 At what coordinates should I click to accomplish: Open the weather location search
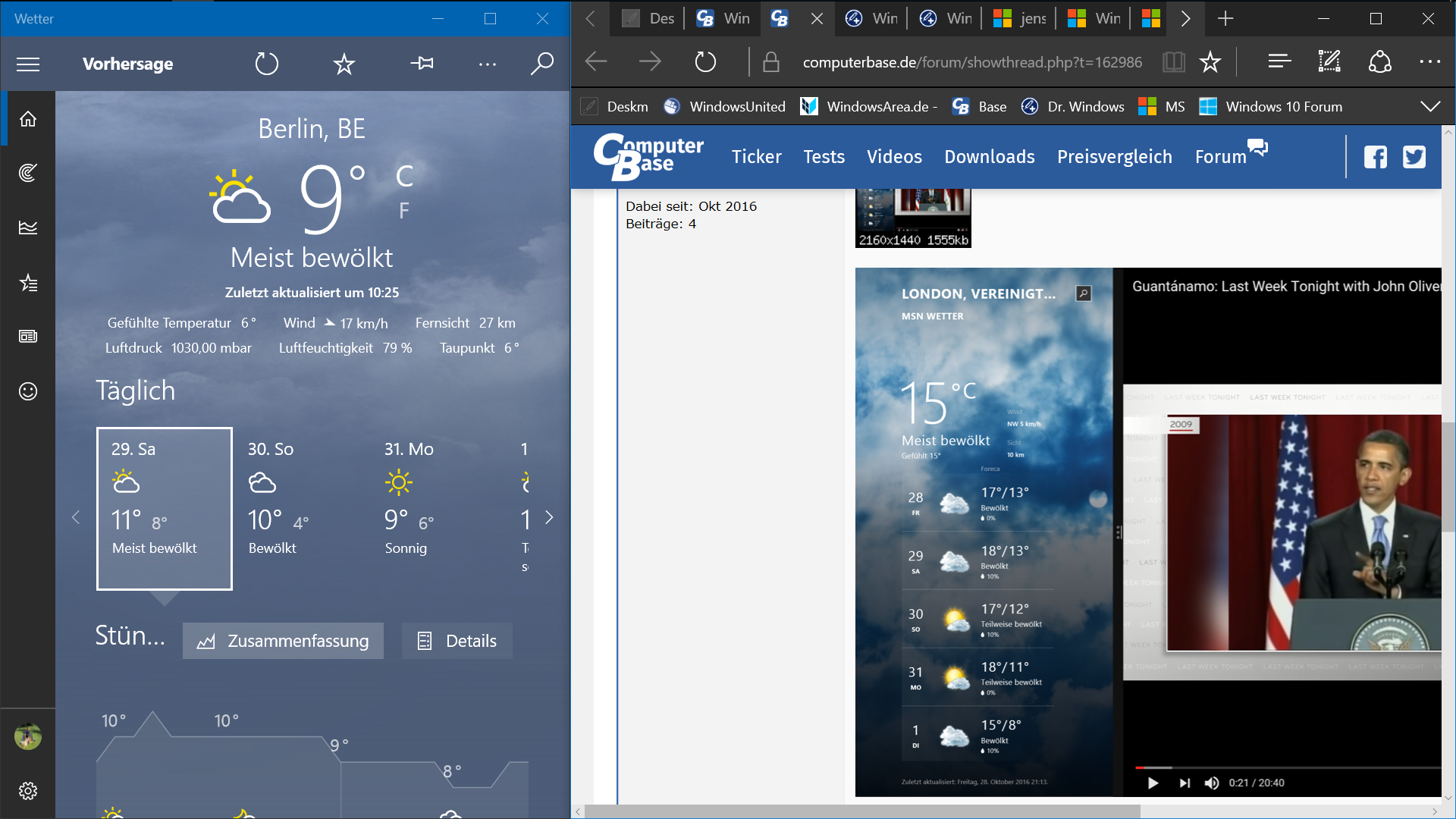541,64
